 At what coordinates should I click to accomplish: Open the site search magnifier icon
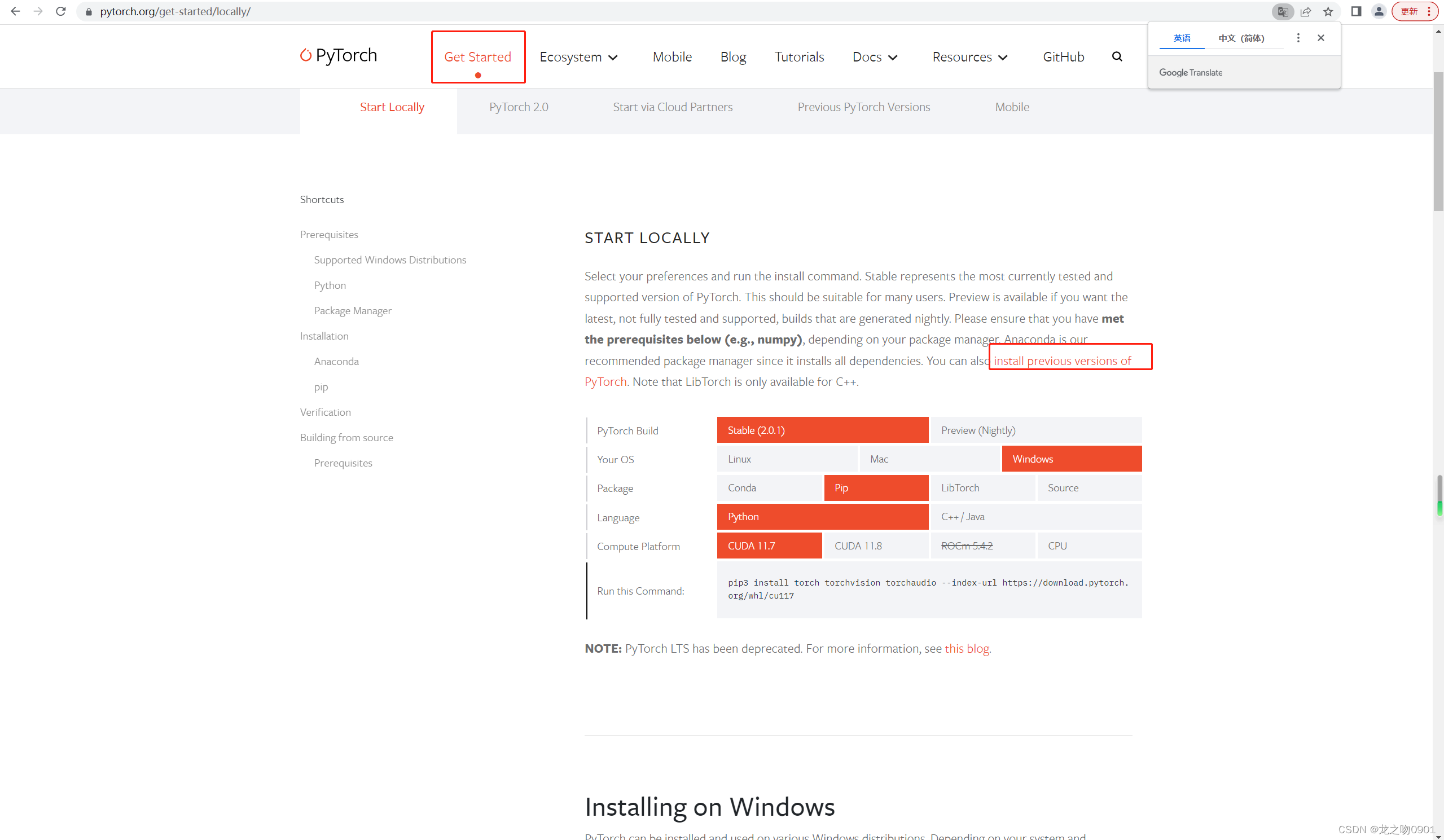tap(1117, 56)
